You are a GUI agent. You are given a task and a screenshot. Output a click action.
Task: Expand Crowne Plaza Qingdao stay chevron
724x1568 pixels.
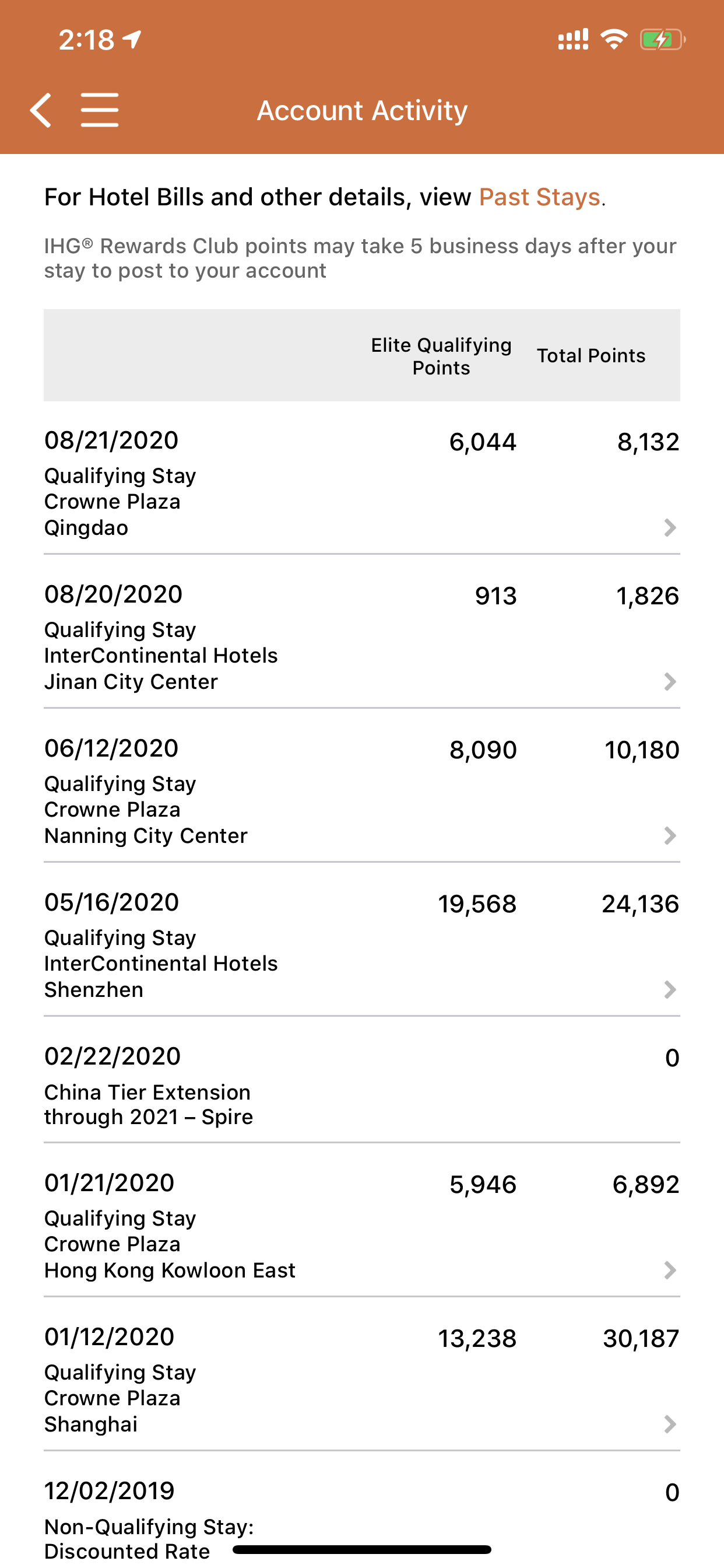pyautogui.click(x=670, y=528)
